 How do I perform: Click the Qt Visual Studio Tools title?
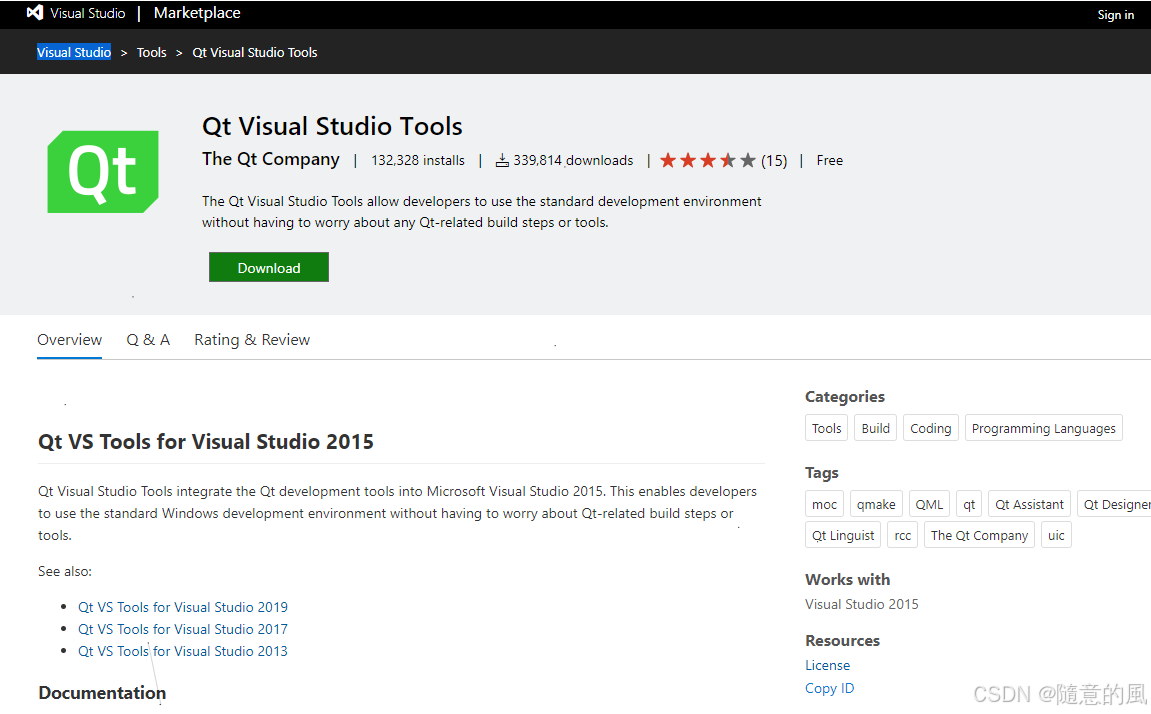pos(332,126)
